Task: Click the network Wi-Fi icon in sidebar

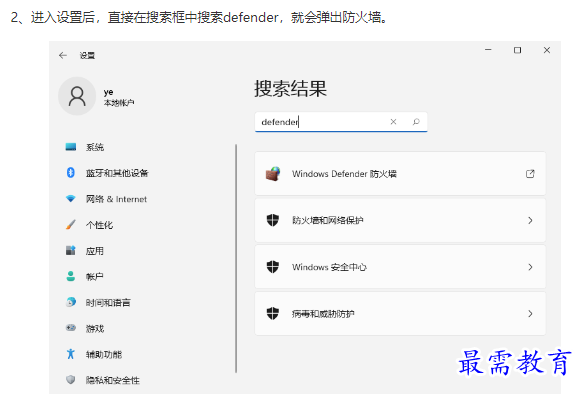Action: [x=71, y=199]
